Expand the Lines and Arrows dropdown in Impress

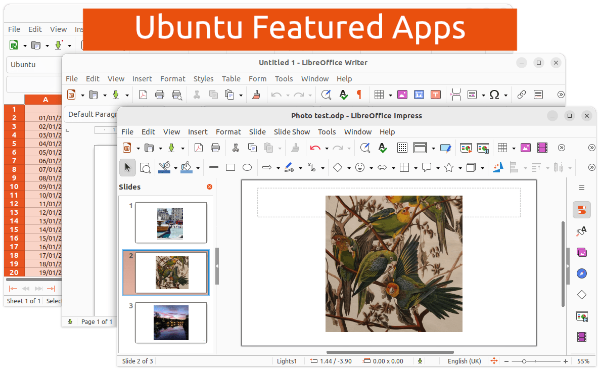(278, 168)
